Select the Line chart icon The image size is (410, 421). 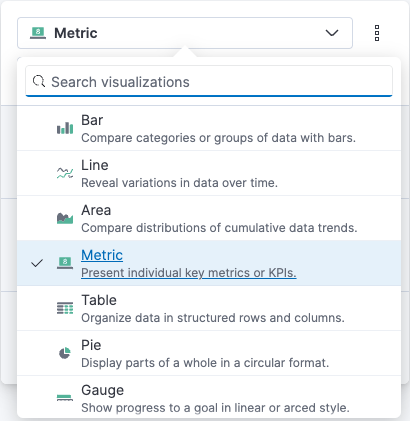65,173
